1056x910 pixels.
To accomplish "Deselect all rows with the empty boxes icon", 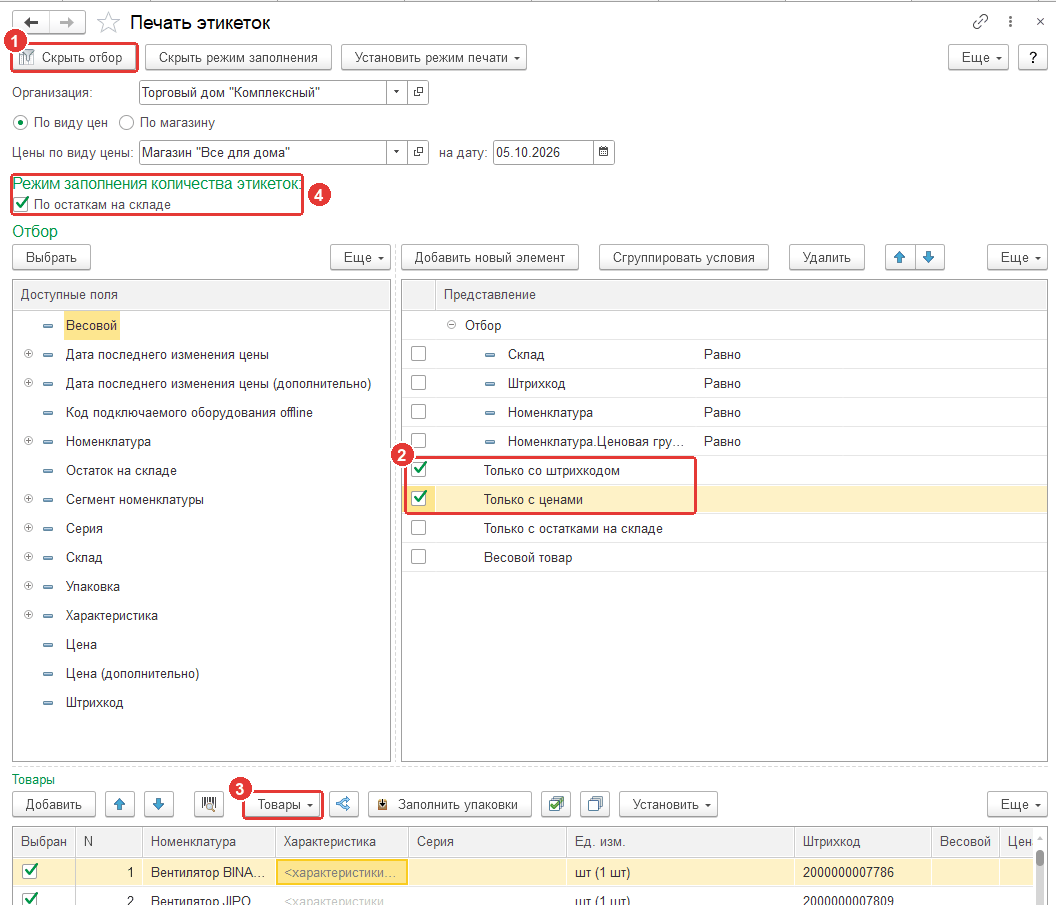I will [x=595, y=804].
